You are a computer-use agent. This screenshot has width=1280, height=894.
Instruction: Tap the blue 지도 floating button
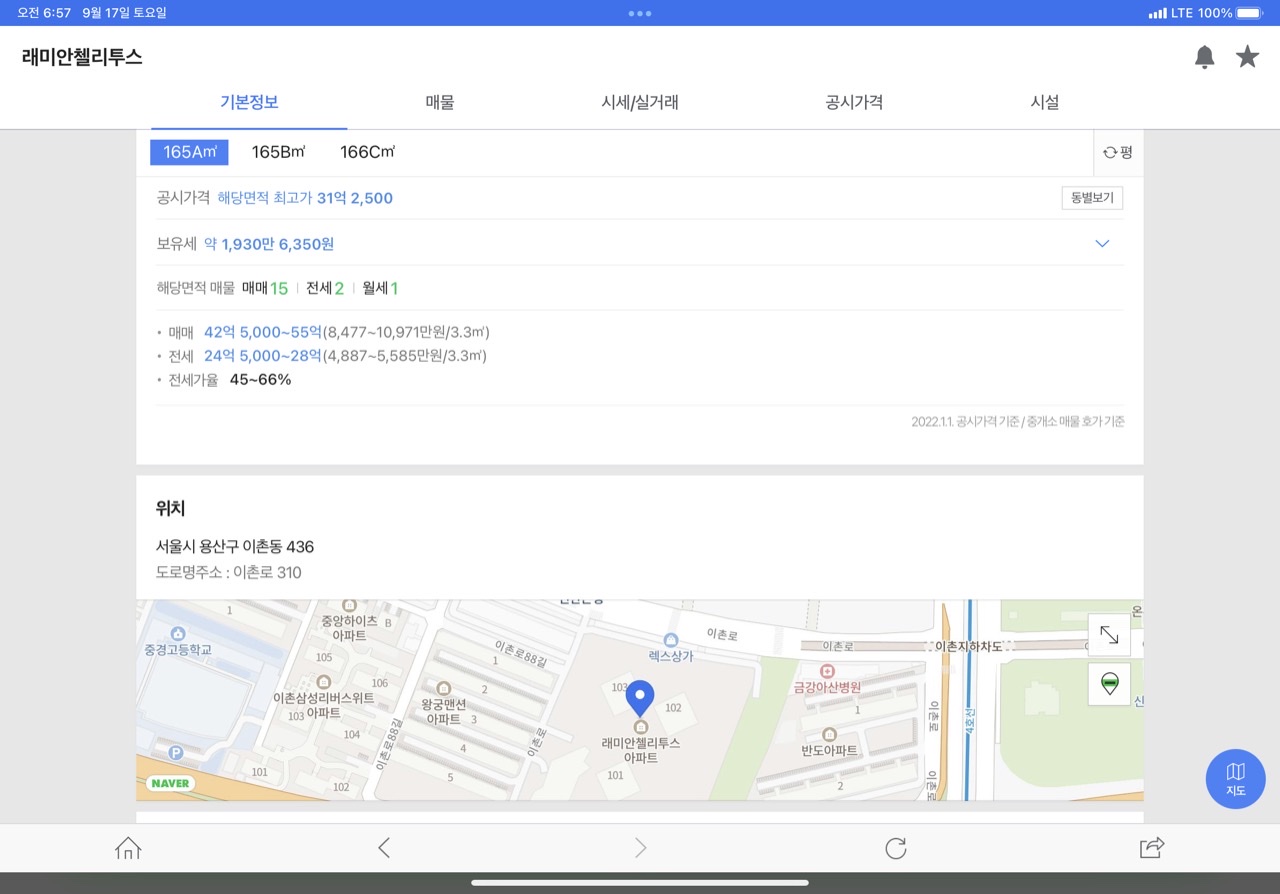[x=1236, y=779]
